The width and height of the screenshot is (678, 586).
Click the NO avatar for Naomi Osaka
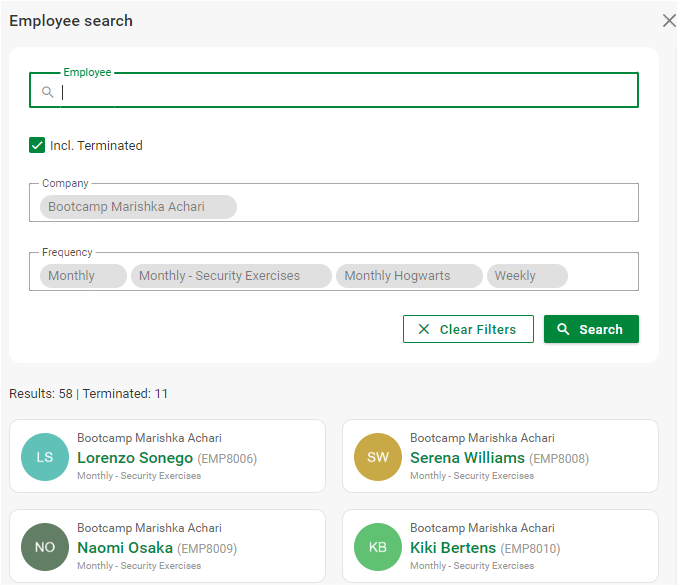click(x=45, y=547)
